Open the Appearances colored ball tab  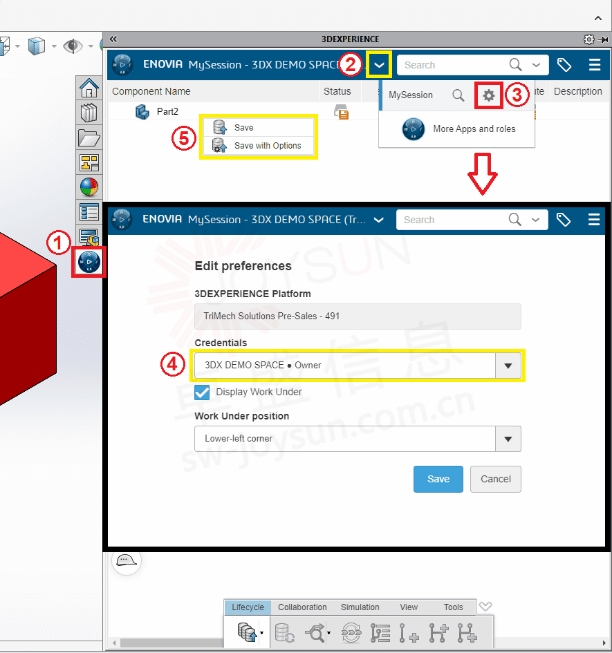[89, 187]
